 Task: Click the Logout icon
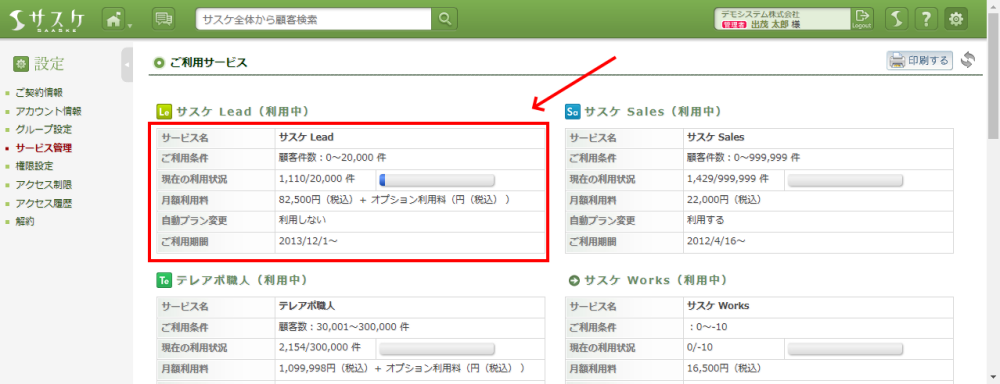(862, 19)
